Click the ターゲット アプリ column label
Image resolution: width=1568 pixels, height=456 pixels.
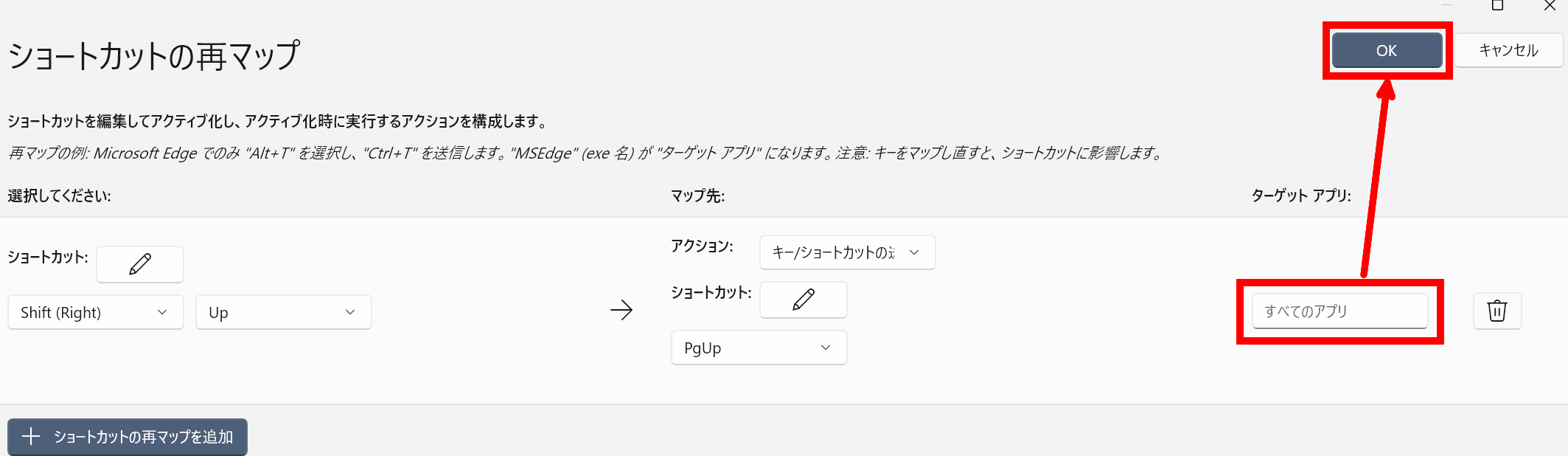pyautogui.click(x=1301, y=196)
